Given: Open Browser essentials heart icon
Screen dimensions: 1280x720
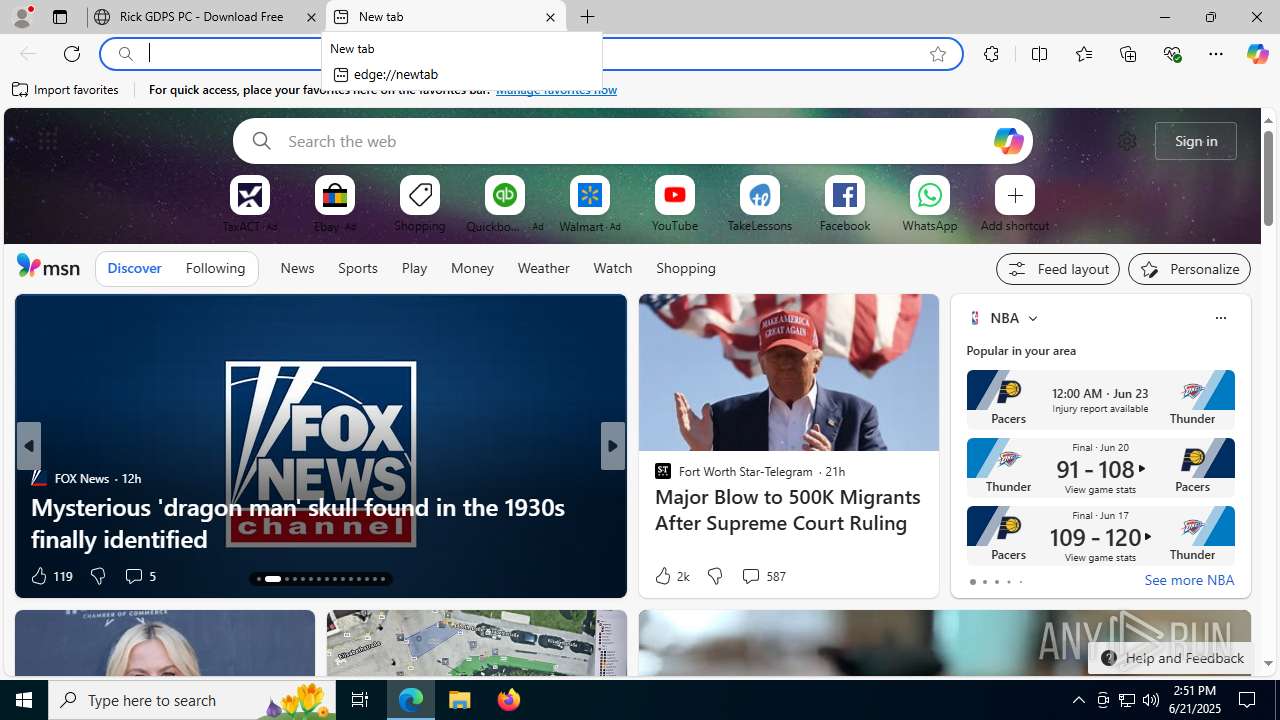Looking at the screenshot, I should click(x=1172, y=54).
